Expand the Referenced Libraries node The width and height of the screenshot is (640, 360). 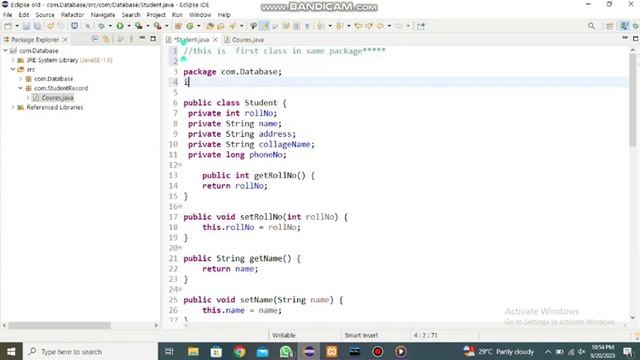[13, 107]
